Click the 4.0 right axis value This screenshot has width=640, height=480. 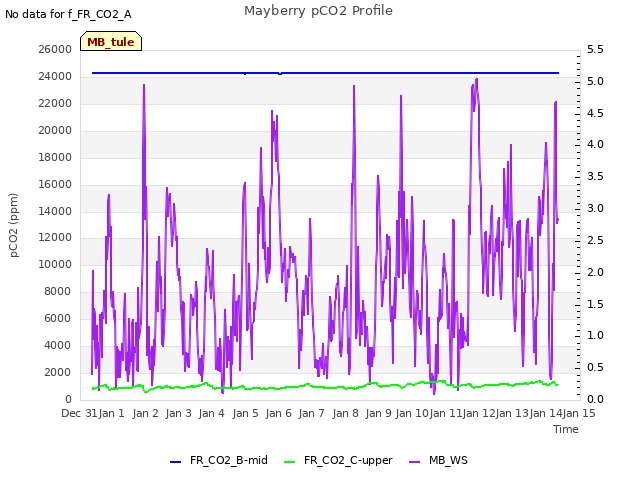pos(595,144)
